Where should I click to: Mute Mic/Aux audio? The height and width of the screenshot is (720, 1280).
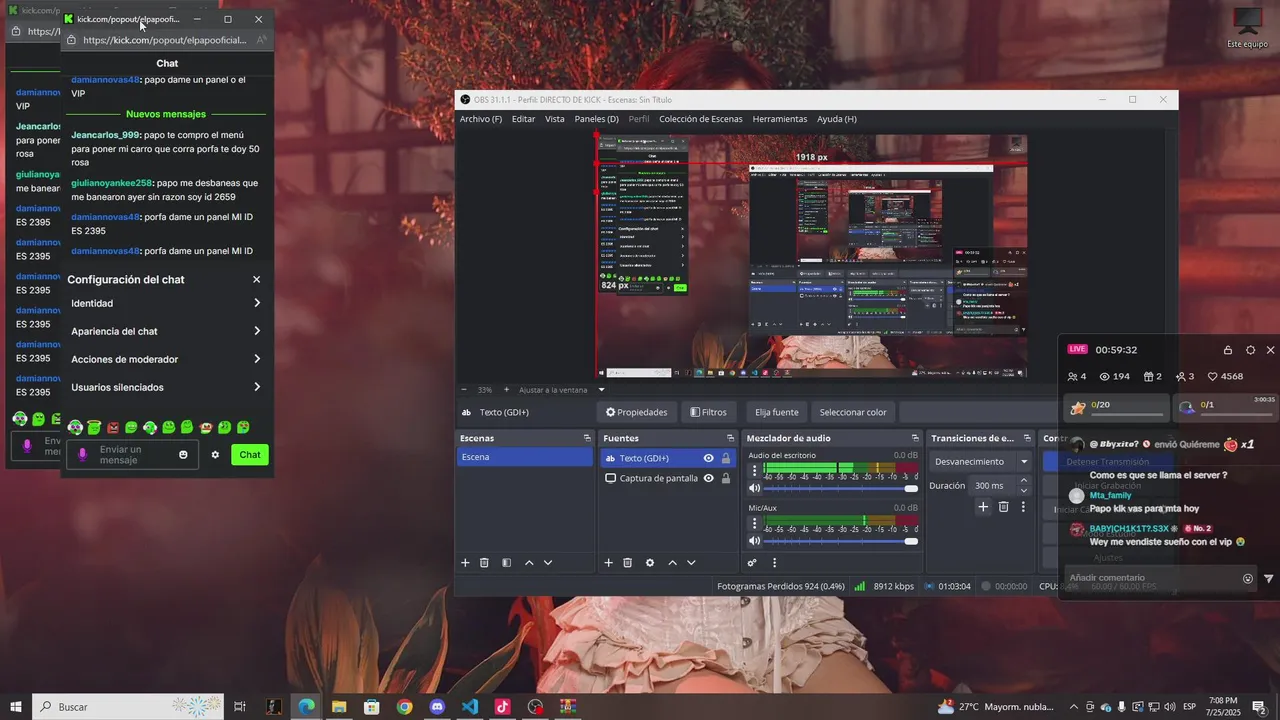754,541
